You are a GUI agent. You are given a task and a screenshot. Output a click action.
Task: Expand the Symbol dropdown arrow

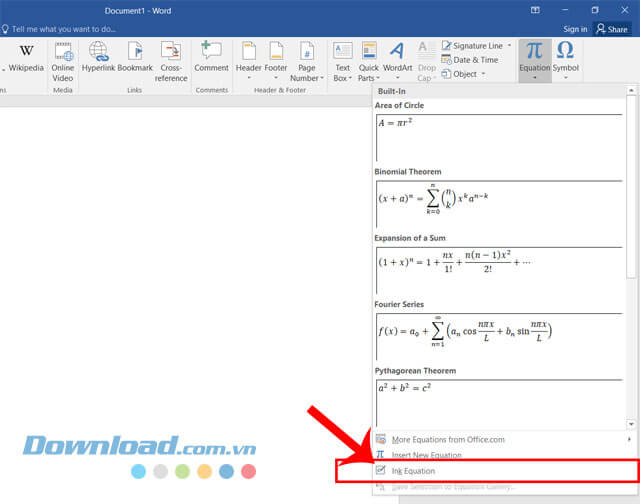pos(566,78)
